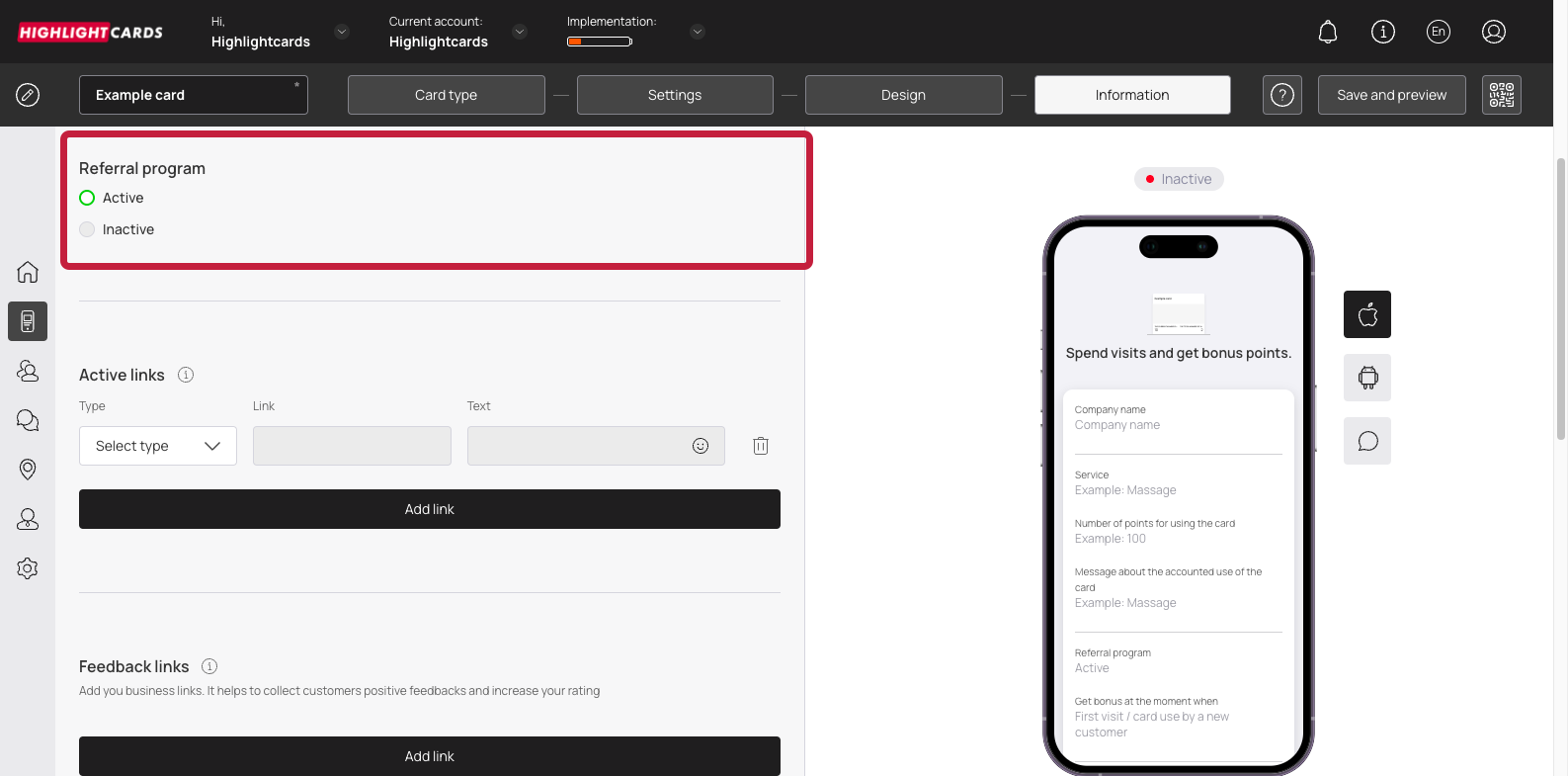This screenshot has height=776, width=1568.
Task: Open the chat bubble preview icon
Action: [1366, 441]
